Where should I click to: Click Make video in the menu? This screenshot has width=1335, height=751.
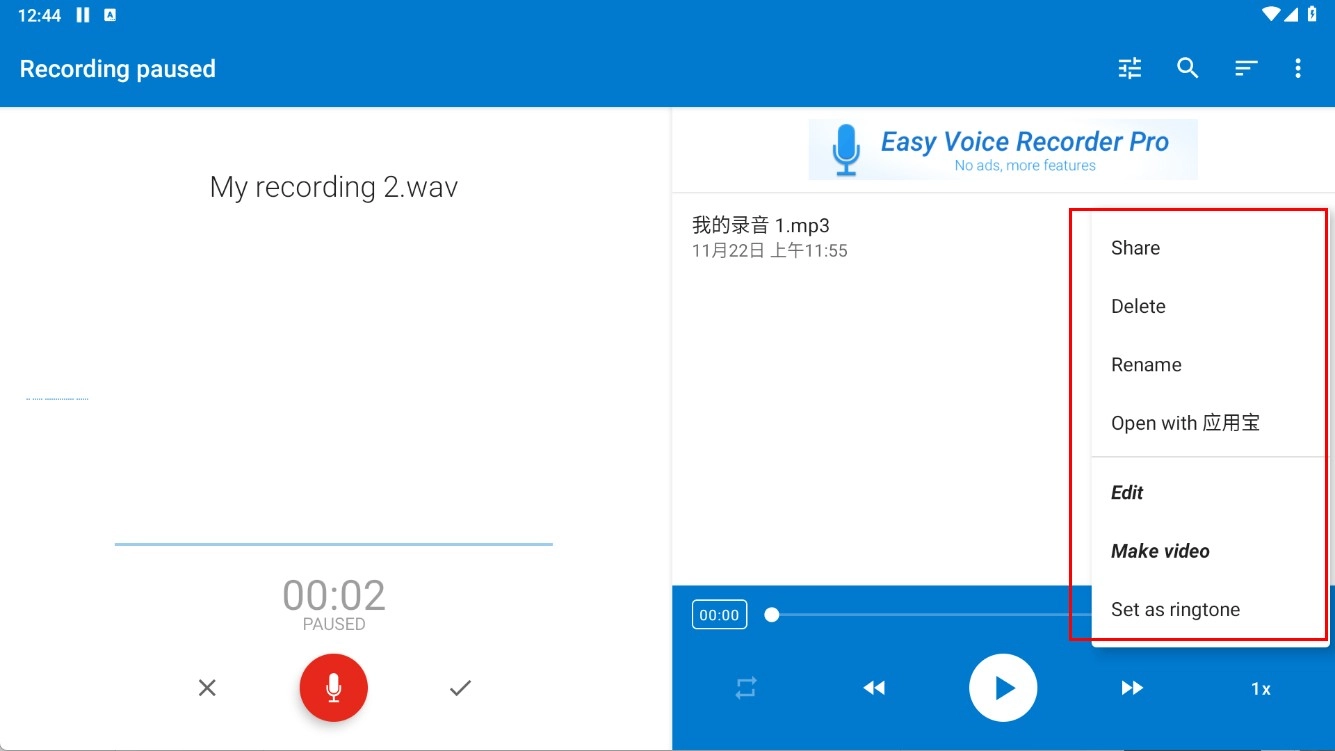click(1160, 551)
